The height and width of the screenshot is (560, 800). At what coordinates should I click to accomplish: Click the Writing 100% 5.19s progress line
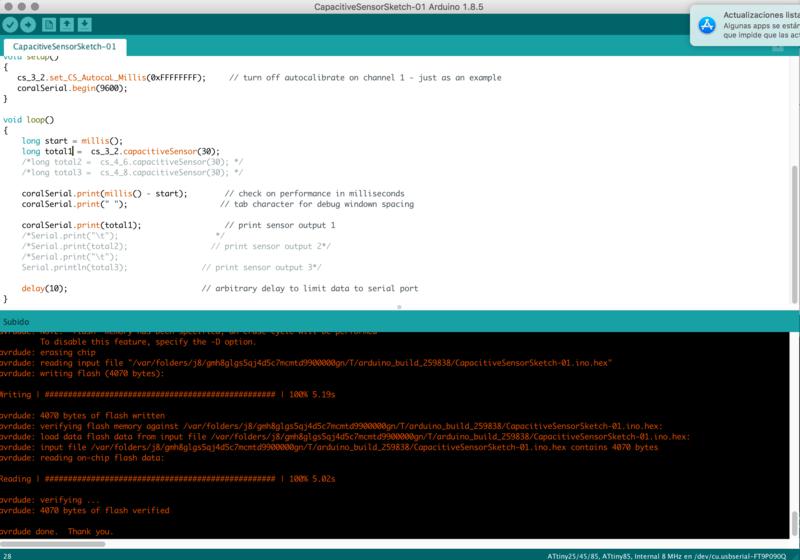pos(168,395)
